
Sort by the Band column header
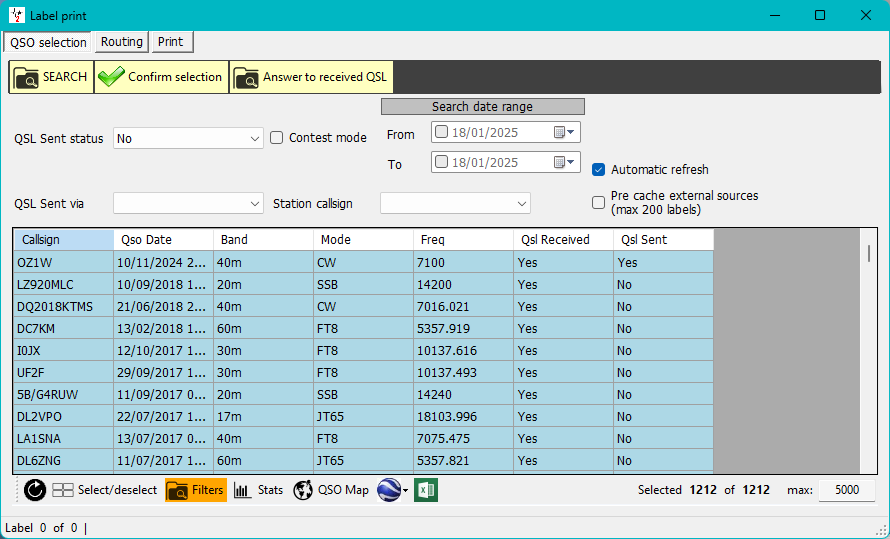click(263, 239)
